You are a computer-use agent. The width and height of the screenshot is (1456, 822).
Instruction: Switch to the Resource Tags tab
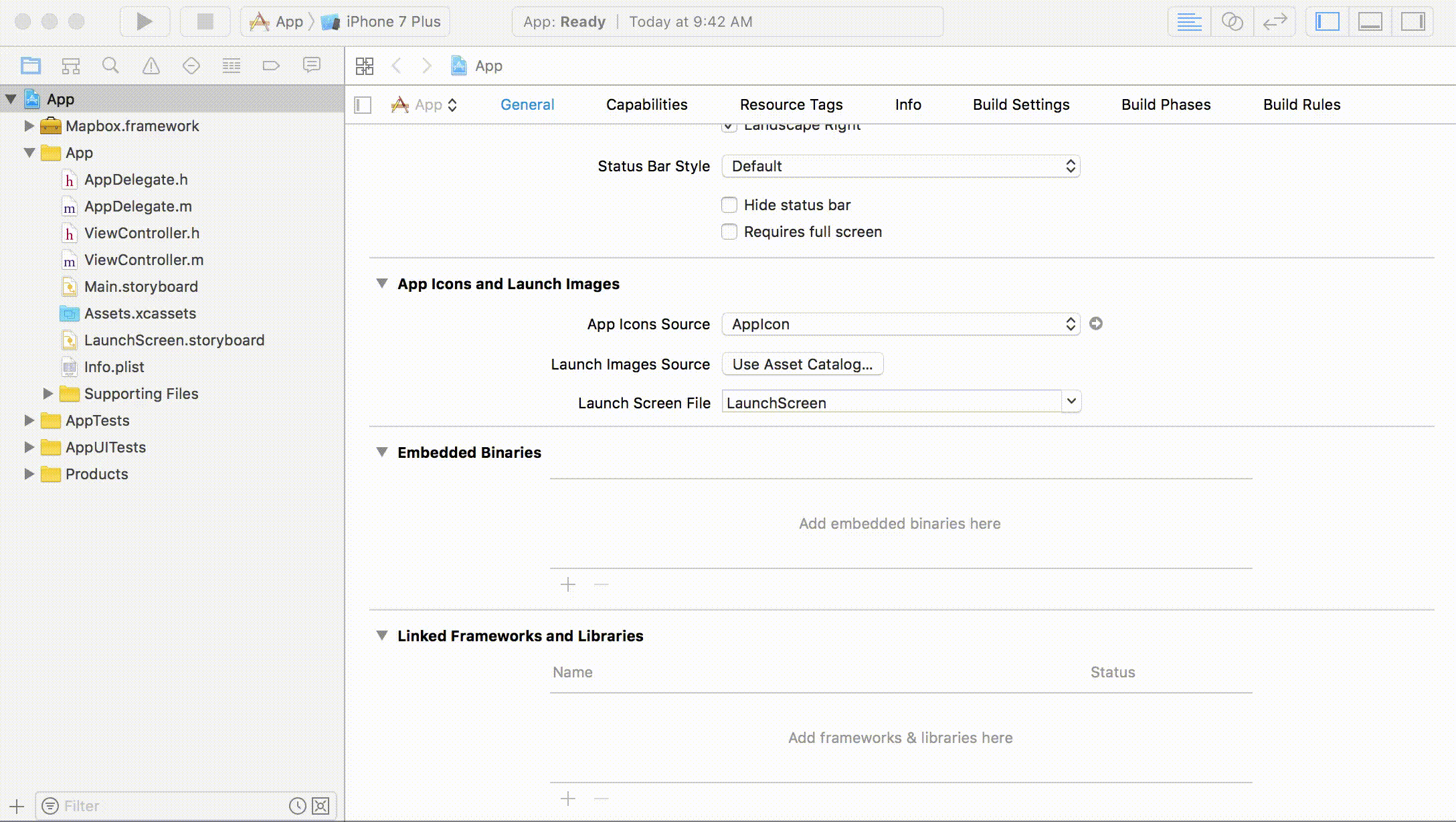[791, 104]
